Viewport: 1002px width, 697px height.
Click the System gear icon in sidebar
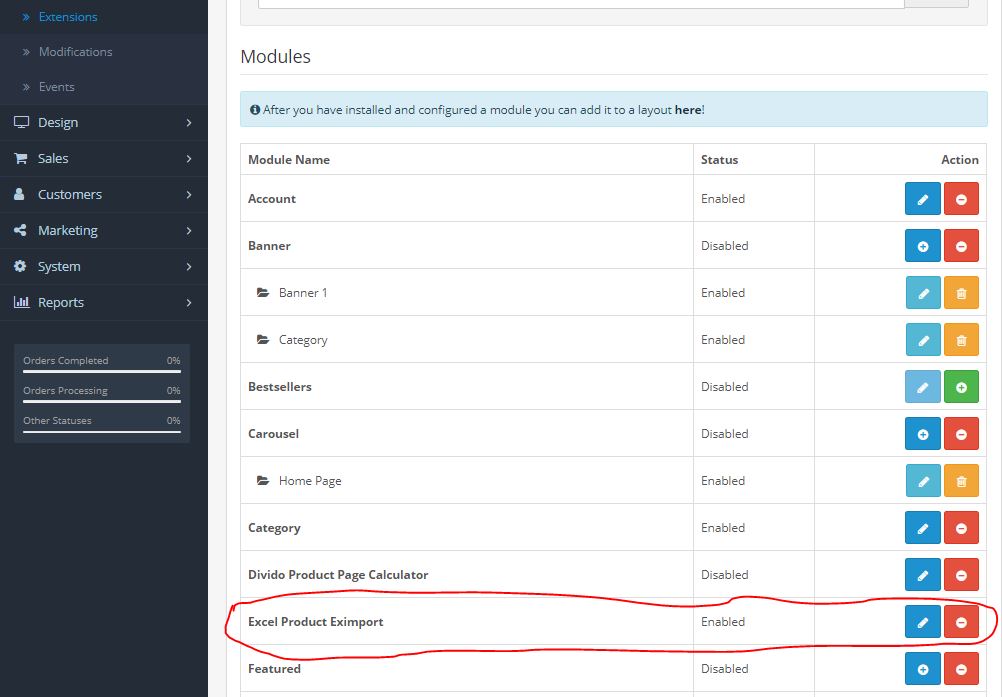coord(20,266)
